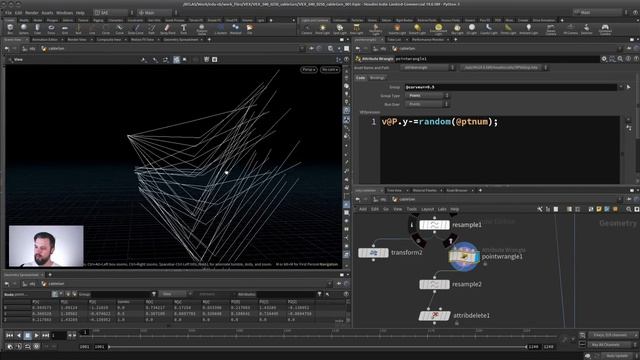Select the Box shelf tool
Screen dimensions: 640x360
click(10, 29)
